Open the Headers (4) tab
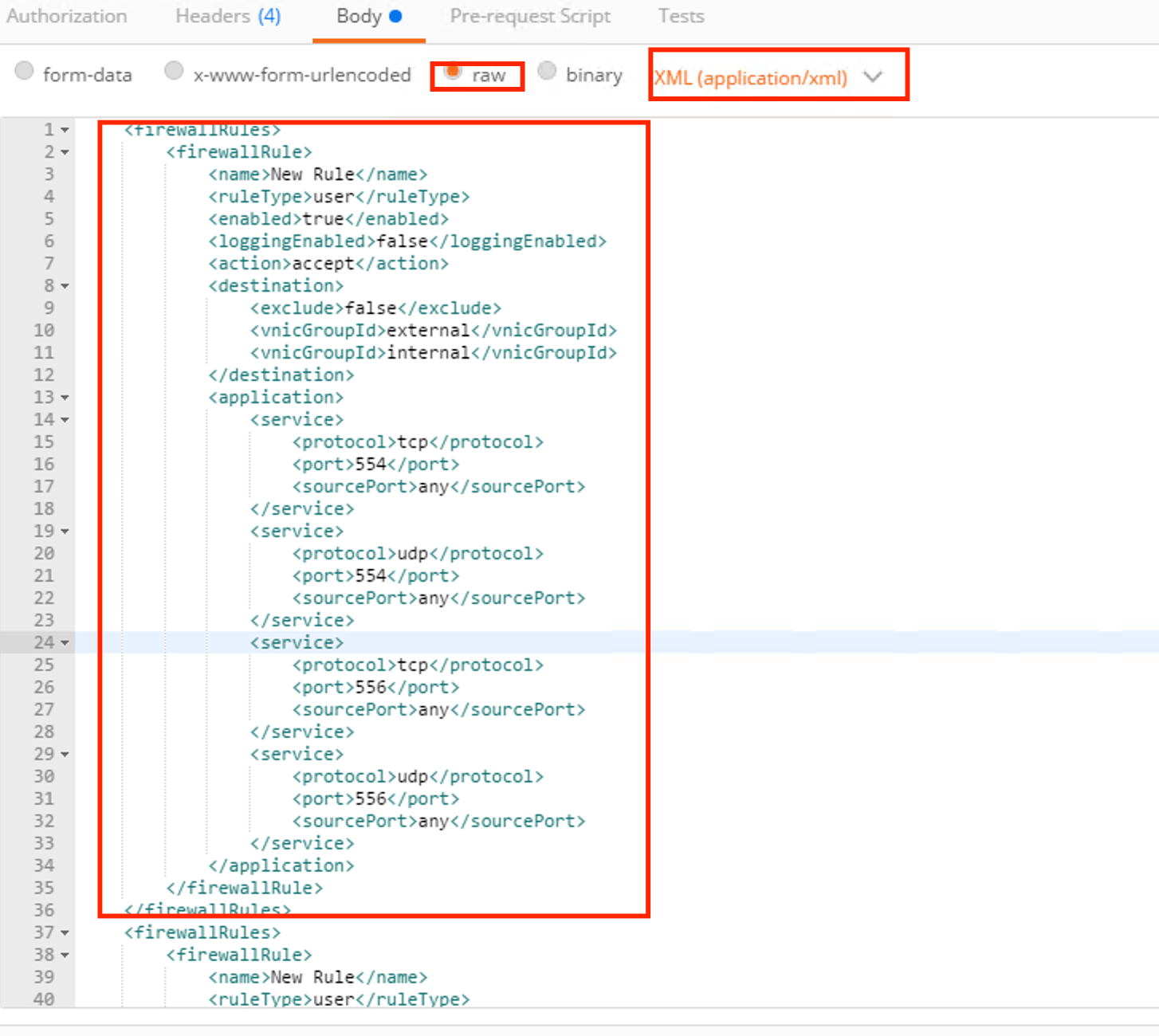 (x=228, y=16)
